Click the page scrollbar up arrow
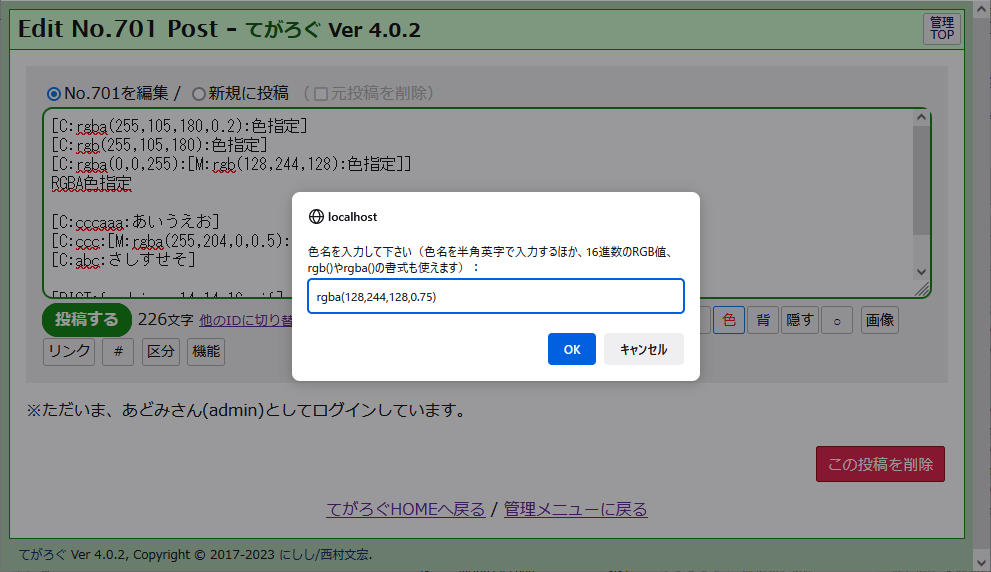 [982, 9]
